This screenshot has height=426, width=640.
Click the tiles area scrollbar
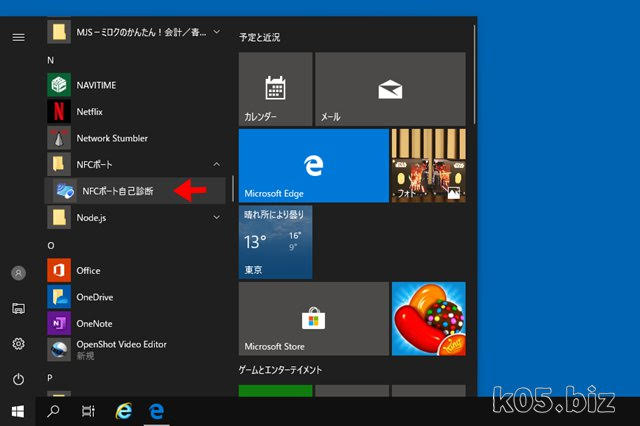[x=474, y=74]
